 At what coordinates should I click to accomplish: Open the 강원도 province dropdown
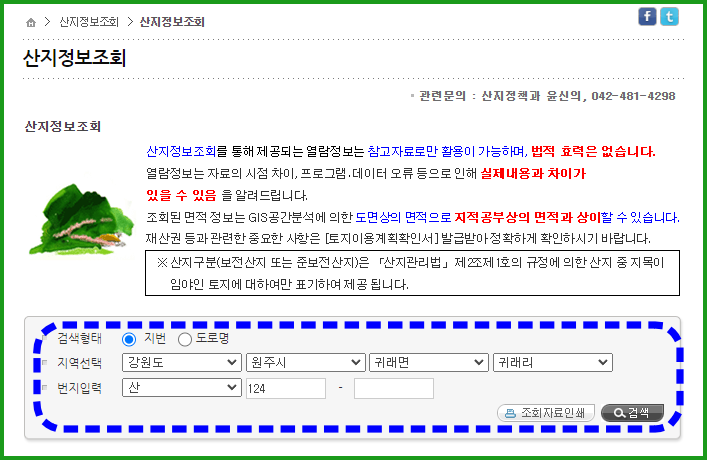pos(182,363)
